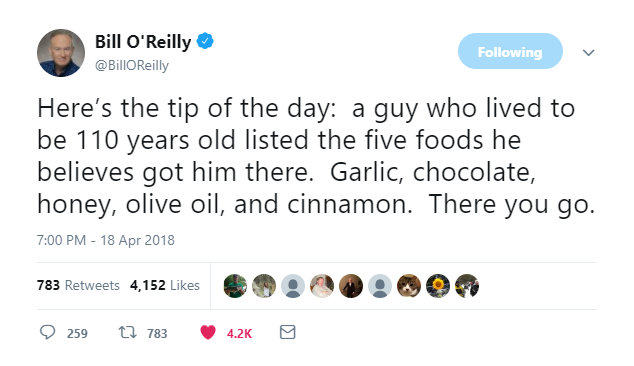Open Bill O'Reilly's profile picture

pos(61,53)
